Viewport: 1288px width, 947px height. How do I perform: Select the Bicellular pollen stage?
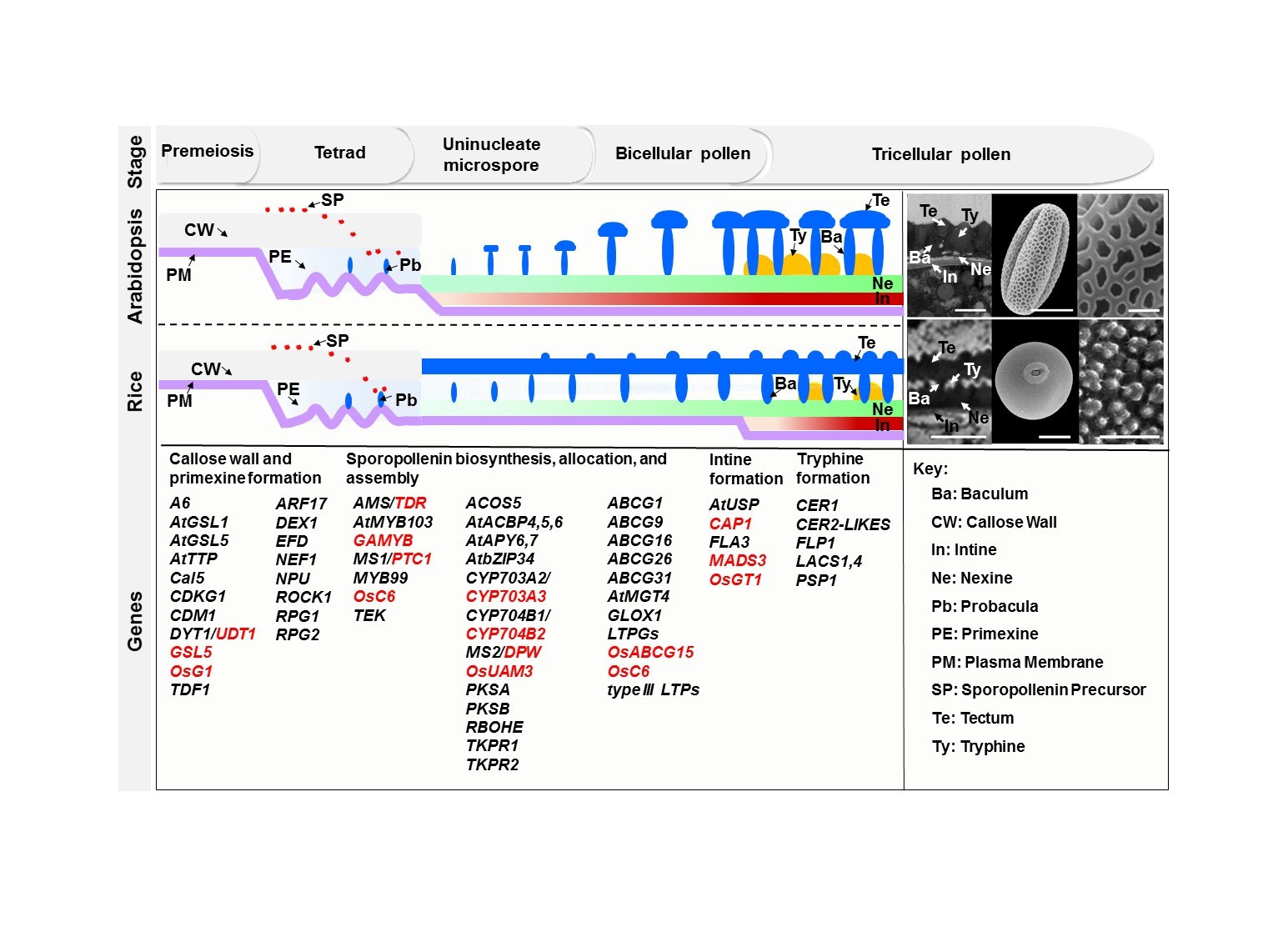[682, 154]
